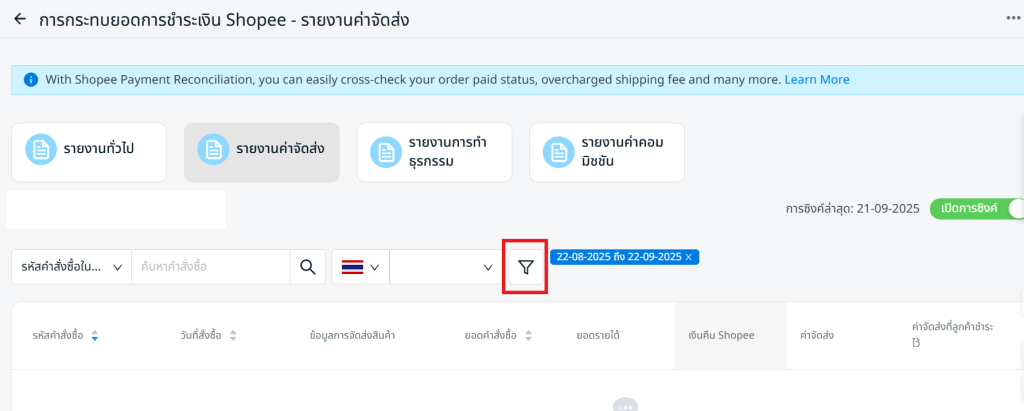The height and width of the screenshot is (411, 1024).
Task: Sort by order total column arrows
Action: click(x=528, y=336)
